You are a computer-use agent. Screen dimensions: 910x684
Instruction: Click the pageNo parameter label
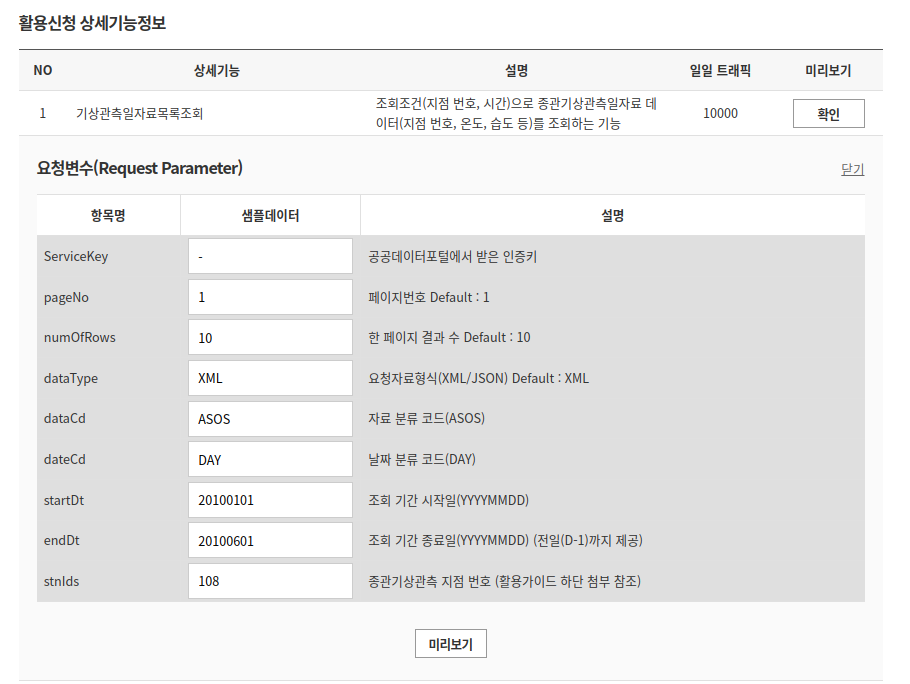(x=66, y=298)
